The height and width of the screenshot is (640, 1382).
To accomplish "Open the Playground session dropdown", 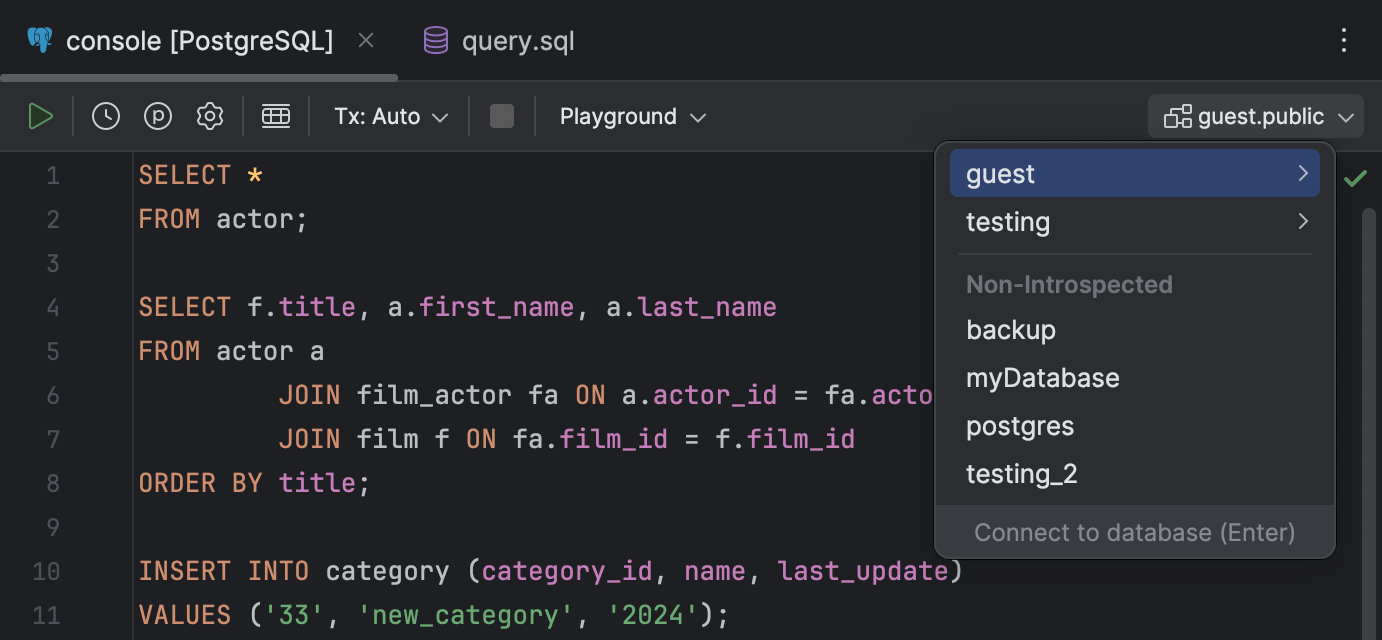I will (x=632, y=116).
